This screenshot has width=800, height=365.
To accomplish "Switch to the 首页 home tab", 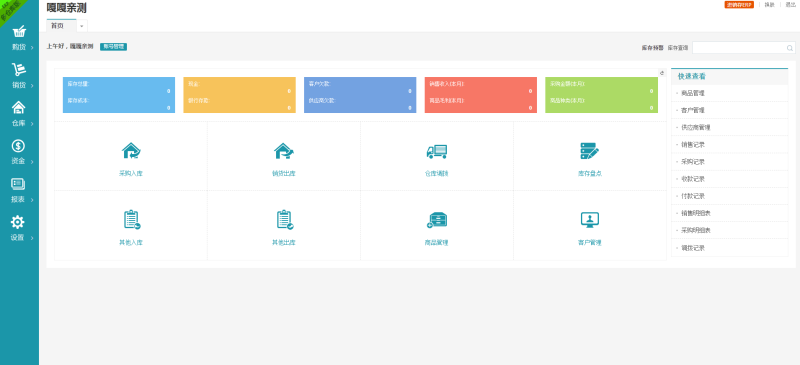I will (58, 26).
